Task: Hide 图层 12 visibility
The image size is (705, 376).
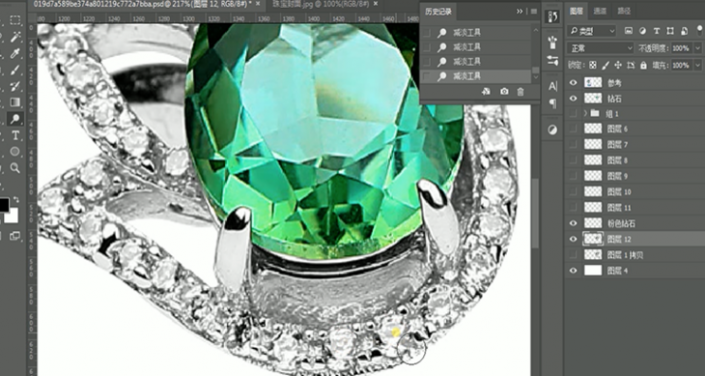Action: click(573, 239)
